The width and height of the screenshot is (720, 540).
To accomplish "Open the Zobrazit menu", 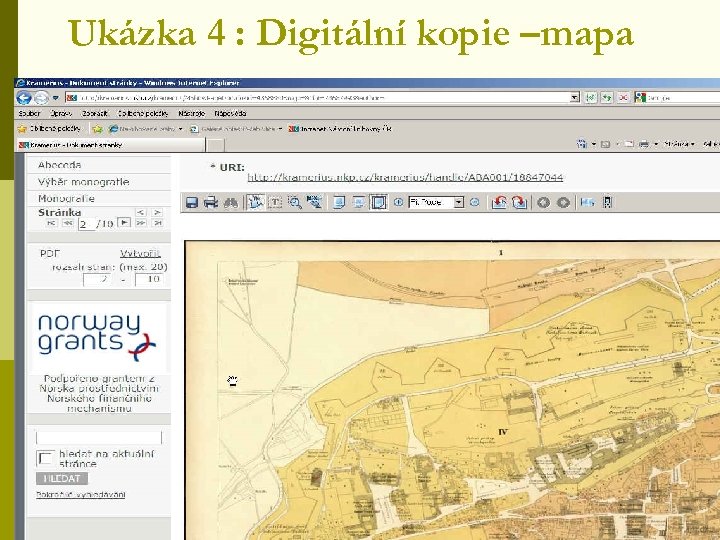I will pyautogui.click(x=95, y=113).
